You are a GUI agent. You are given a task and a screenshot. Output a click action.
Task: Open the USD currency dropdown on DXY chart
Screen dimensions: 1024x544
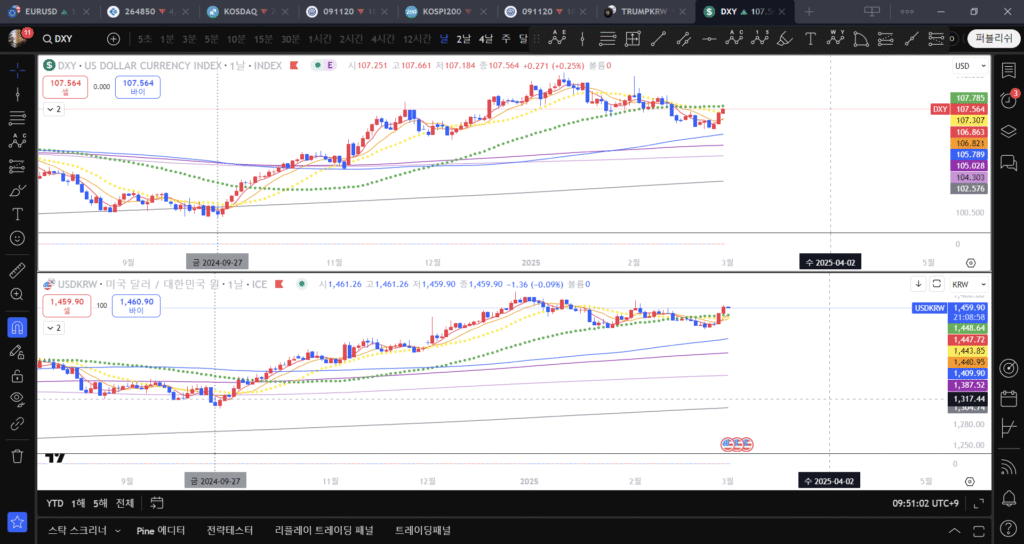pos(970,66)
